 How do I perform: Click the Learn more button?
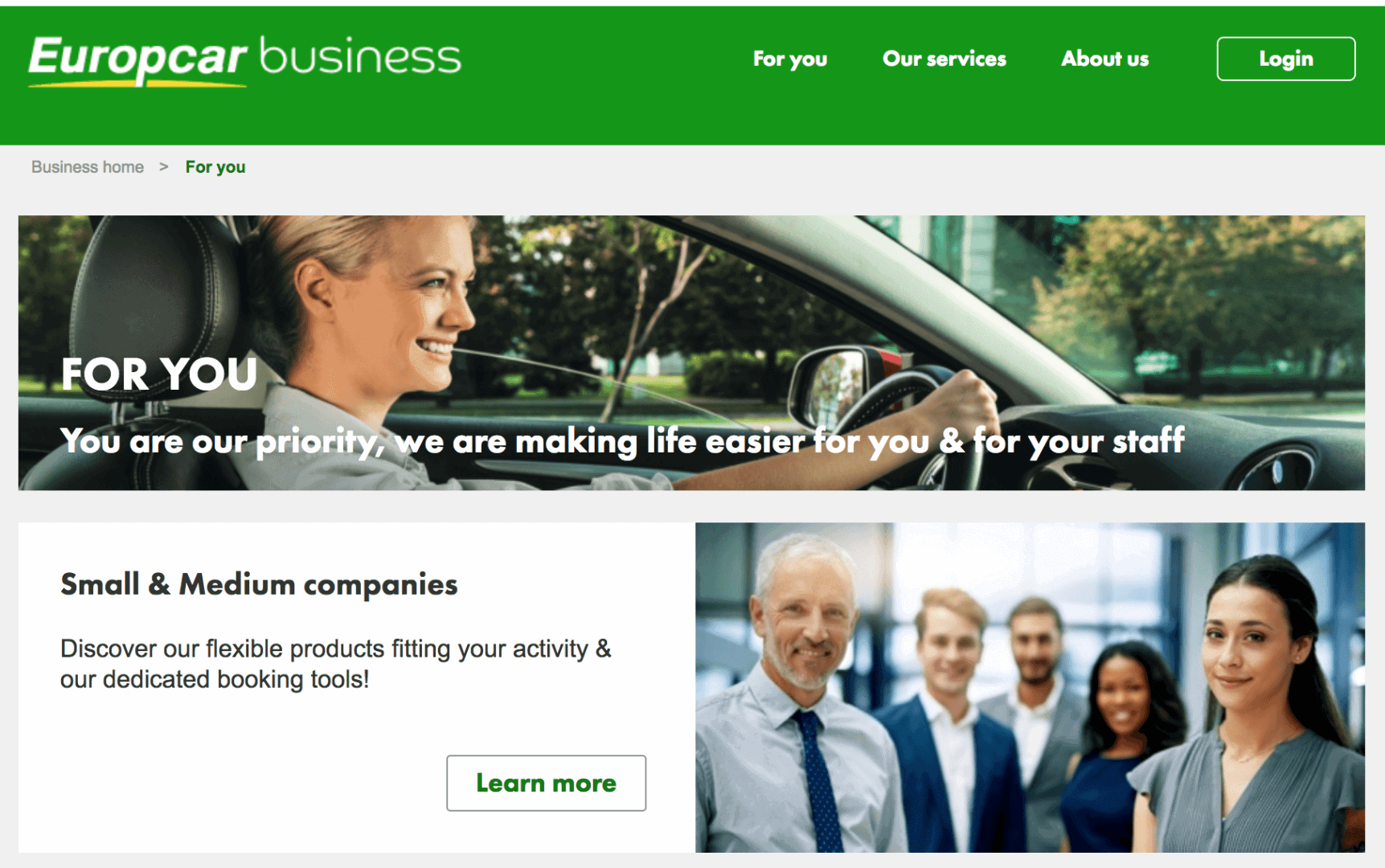coord(546,783)
